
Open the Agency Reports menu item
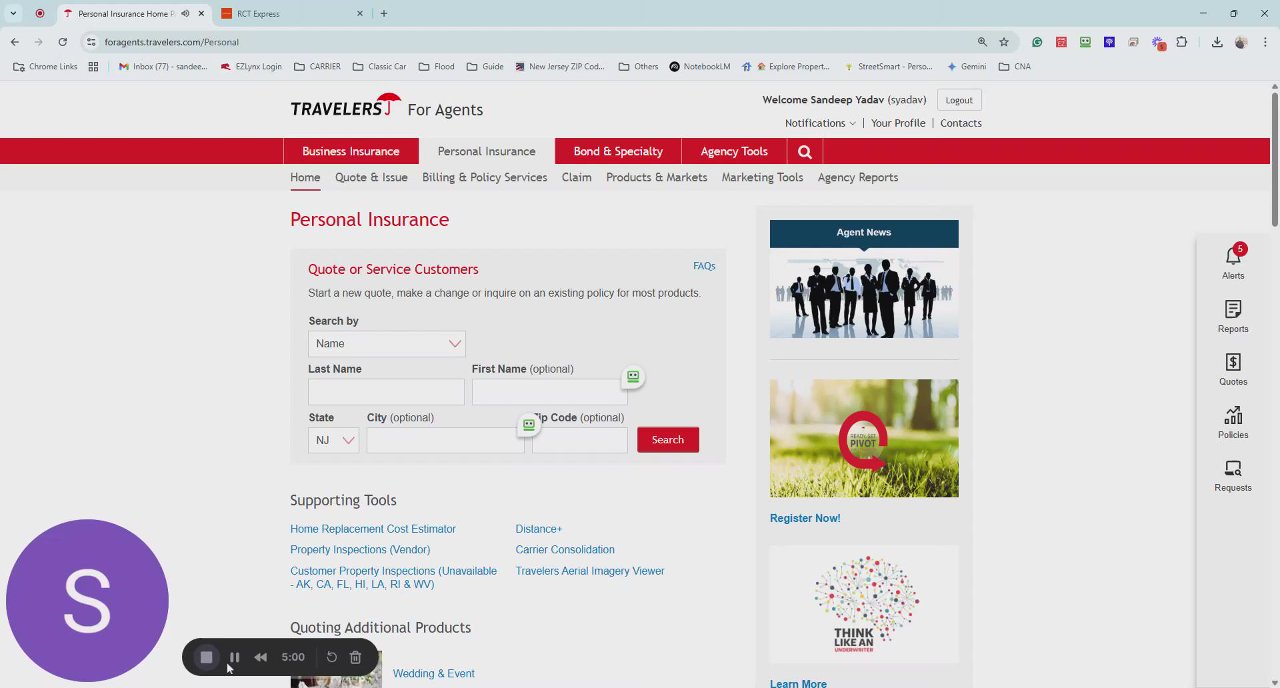tap(858, 177)
